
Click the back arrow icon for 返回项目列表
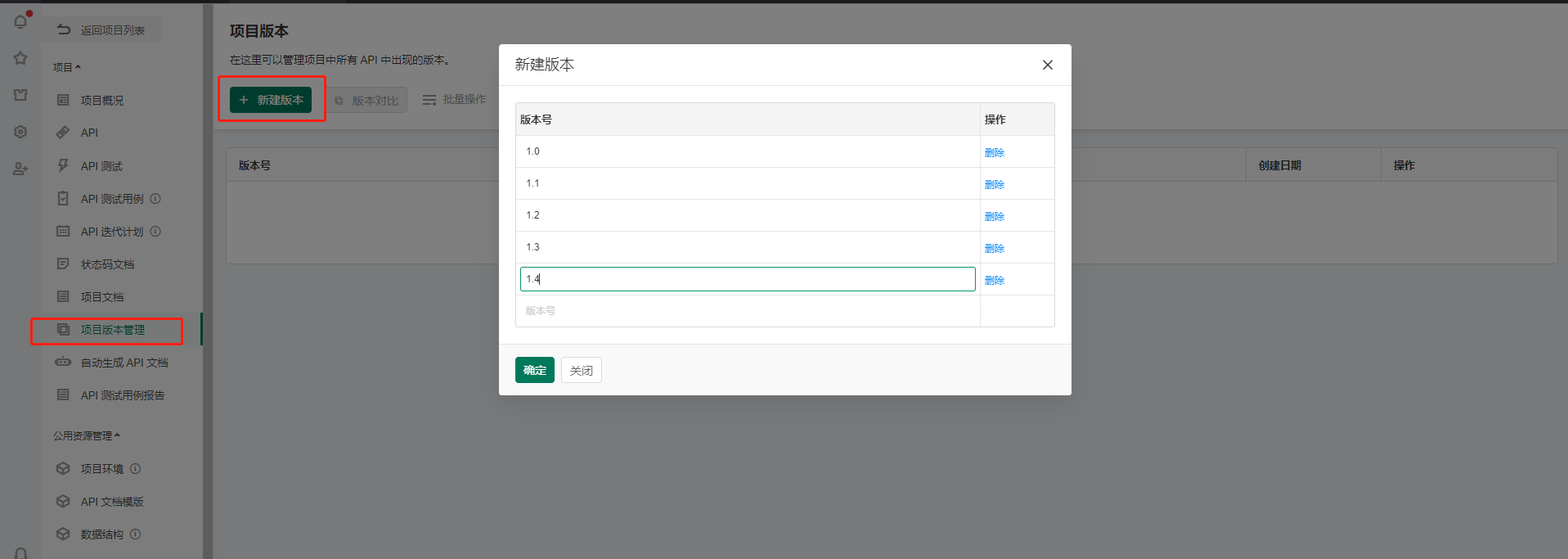pos(64,29)
